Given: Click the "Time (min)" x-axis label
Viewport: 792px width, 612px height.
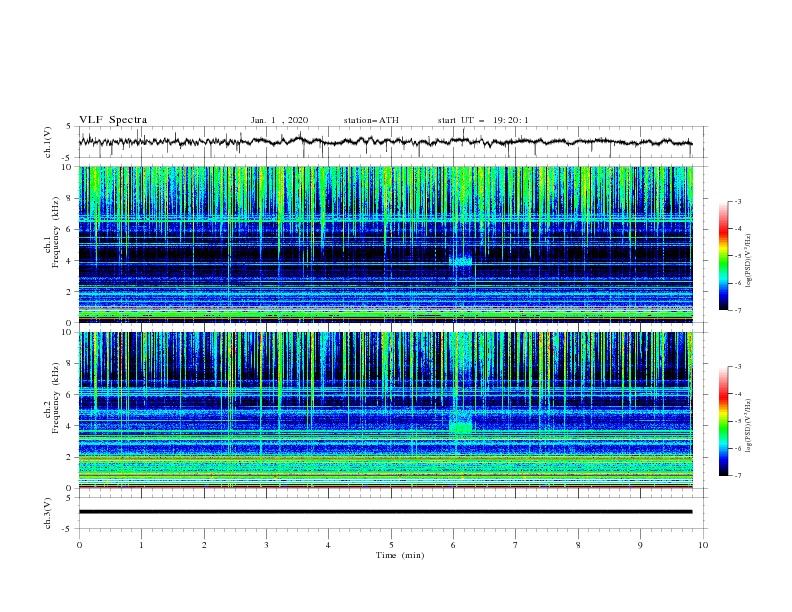Looking at the screenshot, I should pyautogui.click(x=400, y=555).
